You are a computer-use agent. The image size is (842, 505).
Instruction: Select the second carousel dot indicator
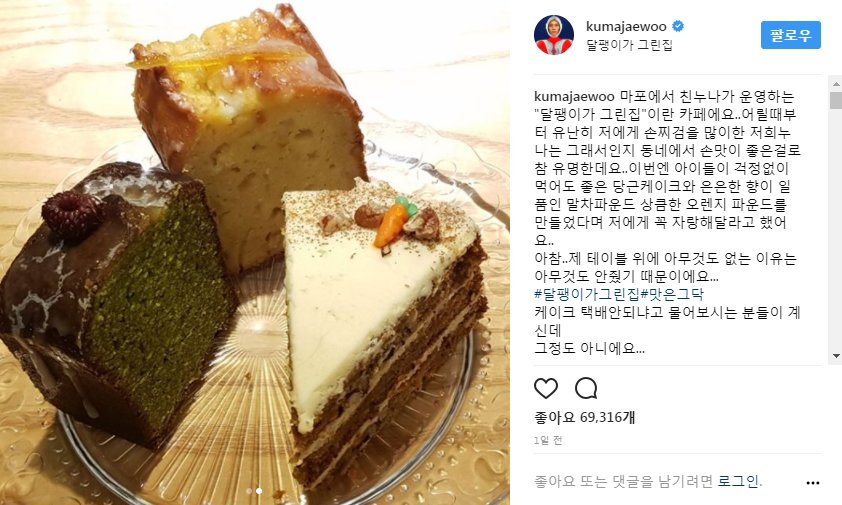(x=259, y=491)
